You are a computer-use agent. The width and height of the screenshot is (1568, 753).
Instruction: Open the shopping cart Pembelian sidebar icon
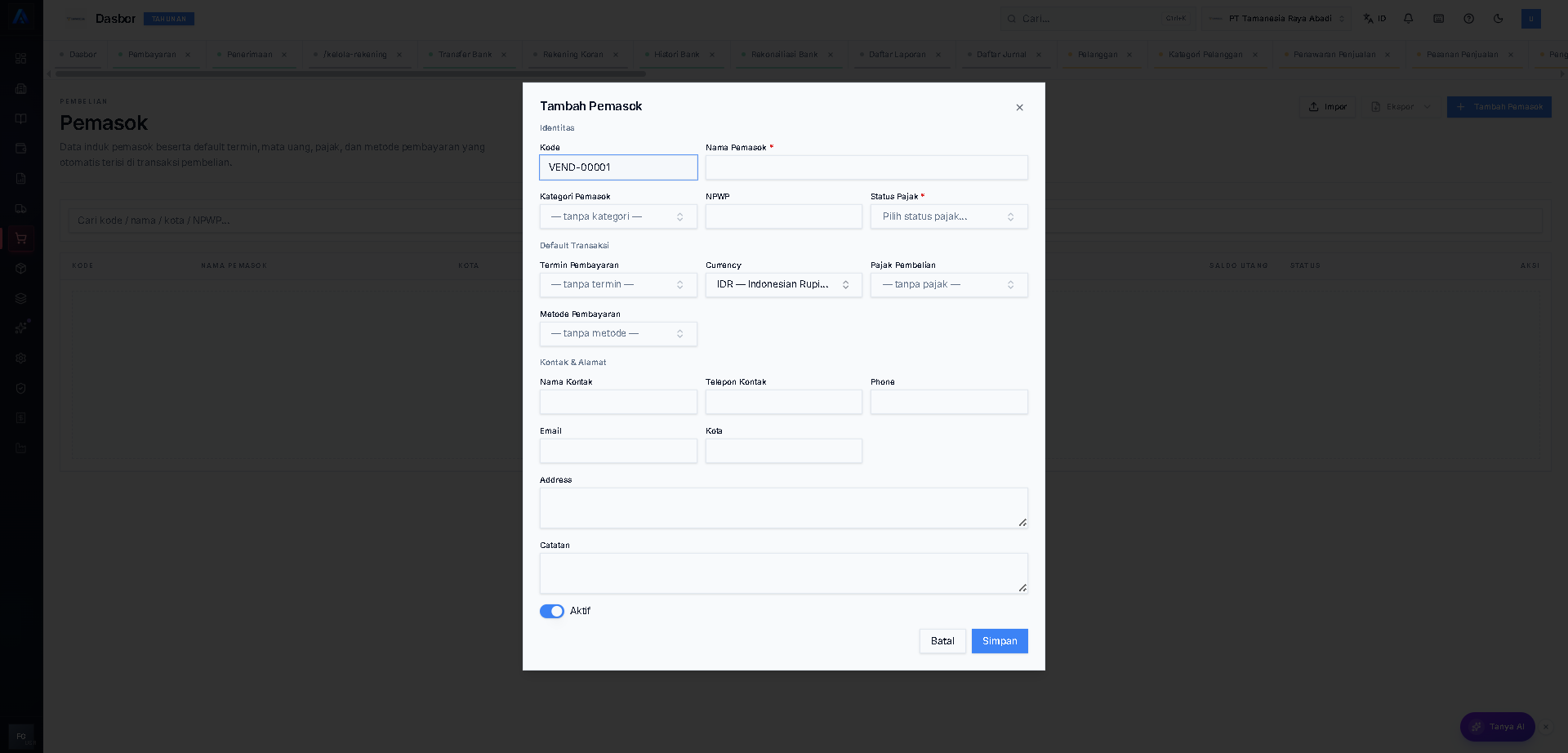(21, 238)
